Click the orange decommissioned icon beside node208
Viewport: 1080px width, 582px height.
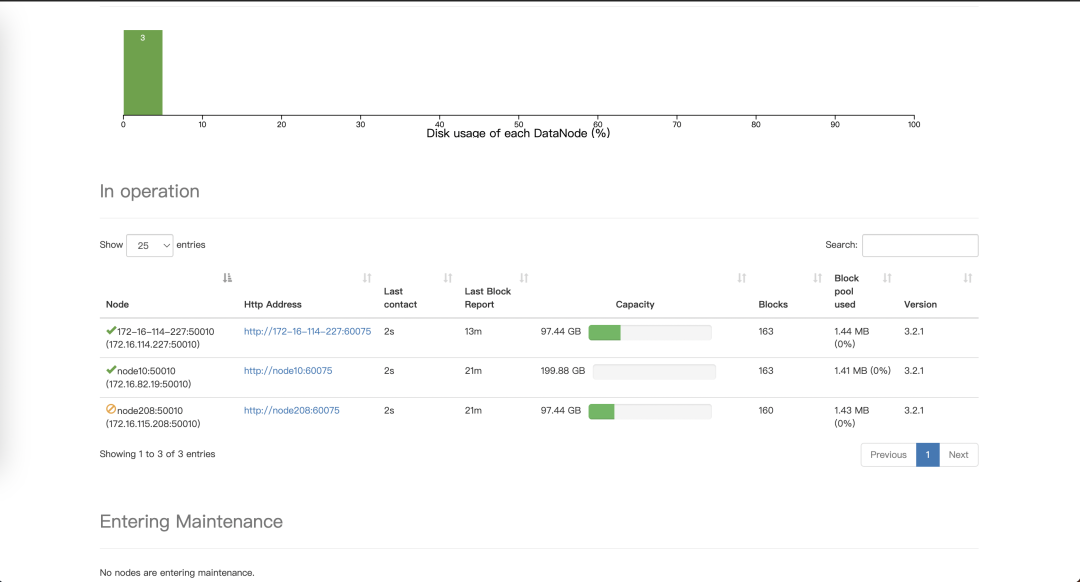[111, 409]
